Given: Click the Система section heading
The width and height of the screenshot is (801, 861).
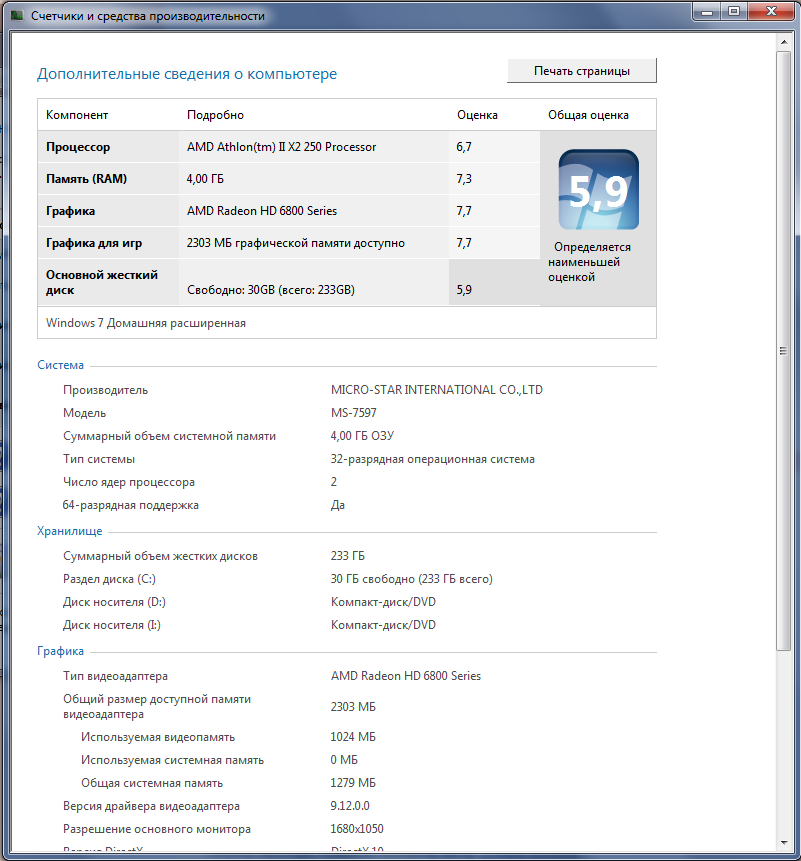Looking at the screenshot, I should coord(60,365).
